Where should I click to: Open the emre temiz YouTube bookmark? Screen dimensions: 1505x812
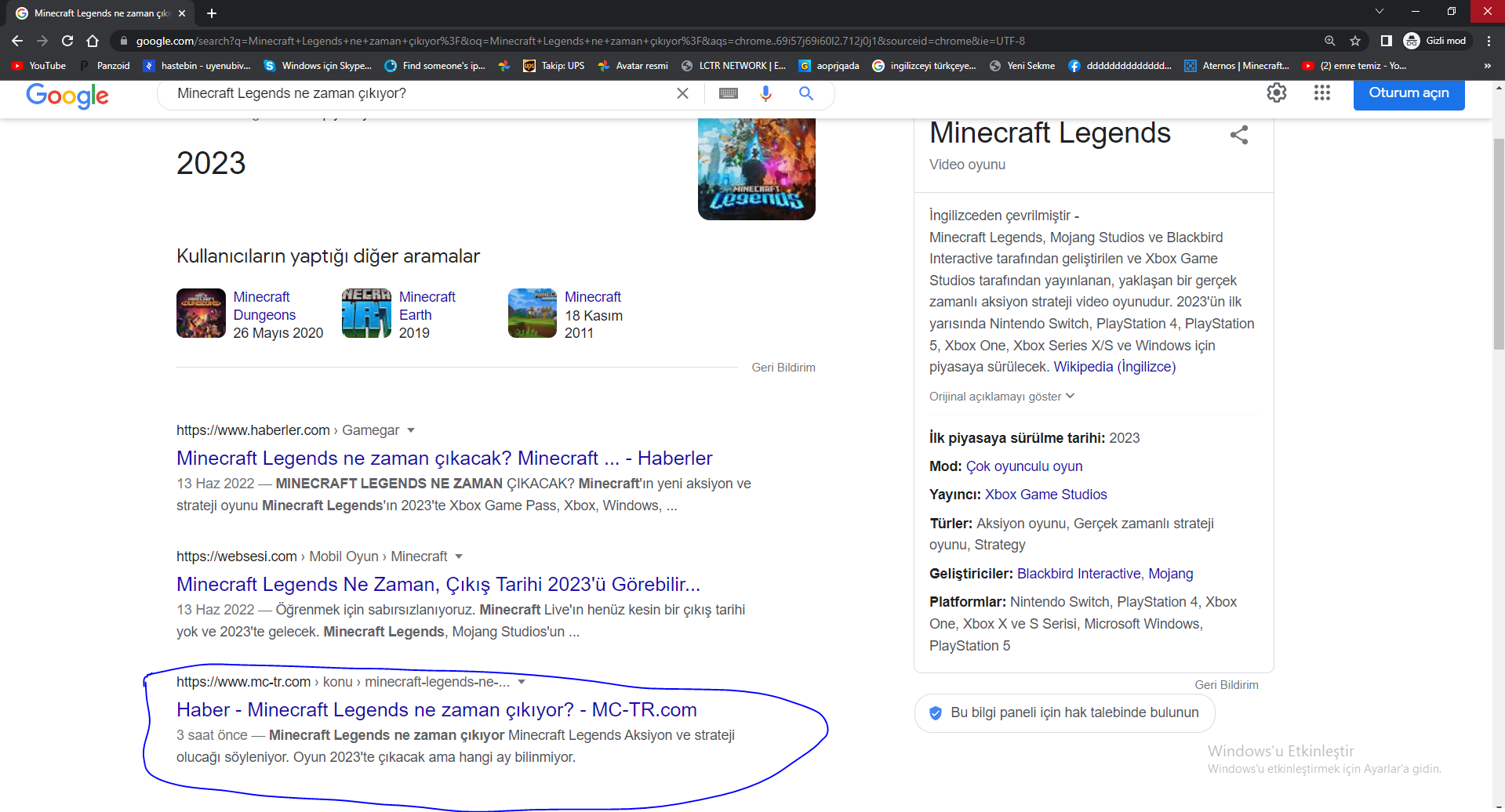1354,66
